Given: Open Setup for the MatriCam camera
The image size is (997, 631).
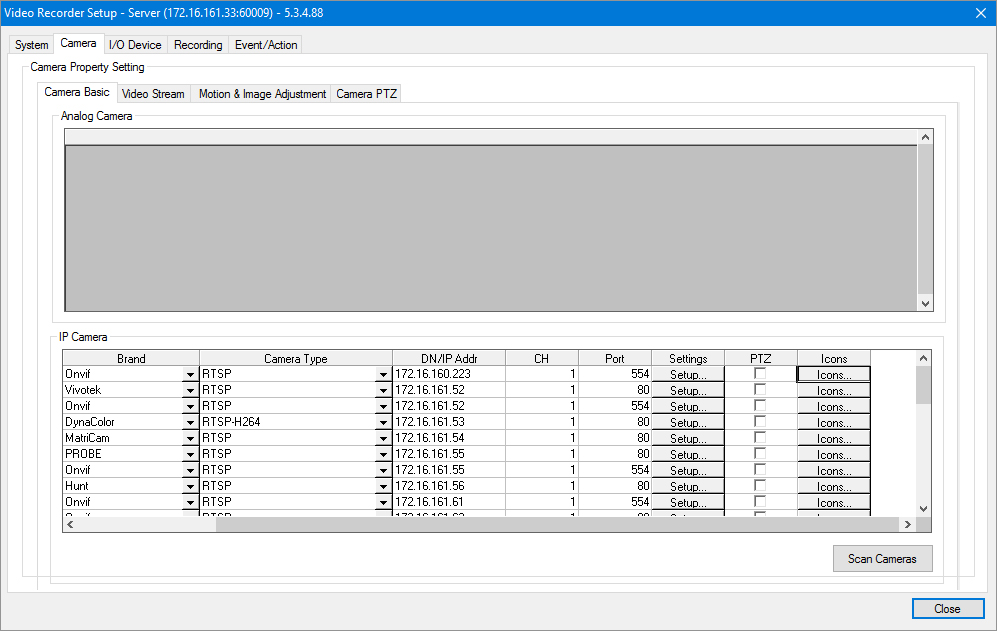Looking at the screenshot, I should pos(688,438).
